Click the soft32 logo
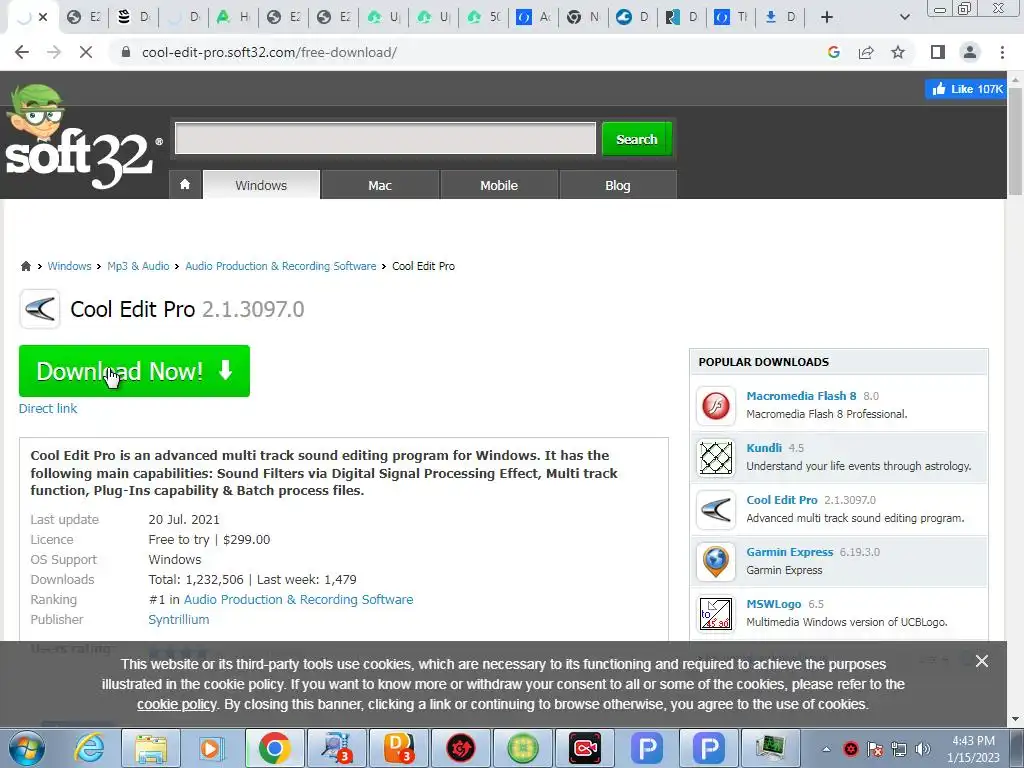The width and height of the screenshot is (1024, 768). pos(82,138)
